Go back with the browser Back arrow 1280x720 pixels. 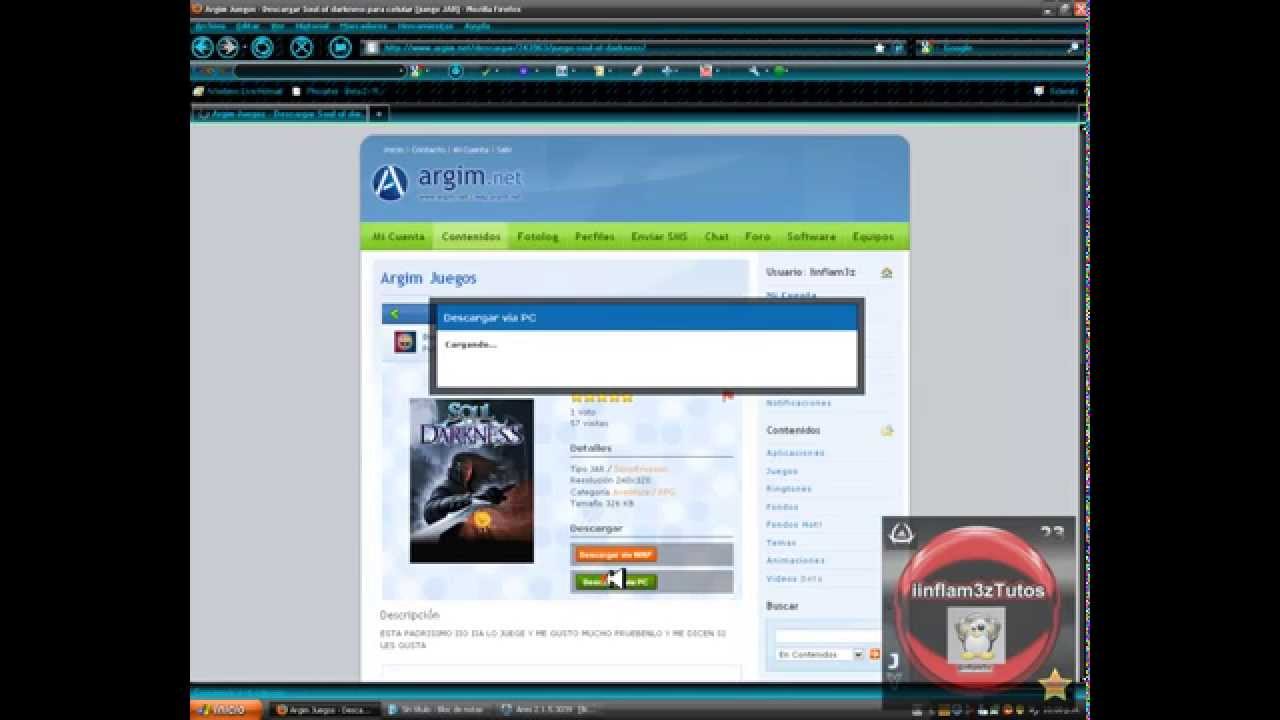[x=202, y=47]
